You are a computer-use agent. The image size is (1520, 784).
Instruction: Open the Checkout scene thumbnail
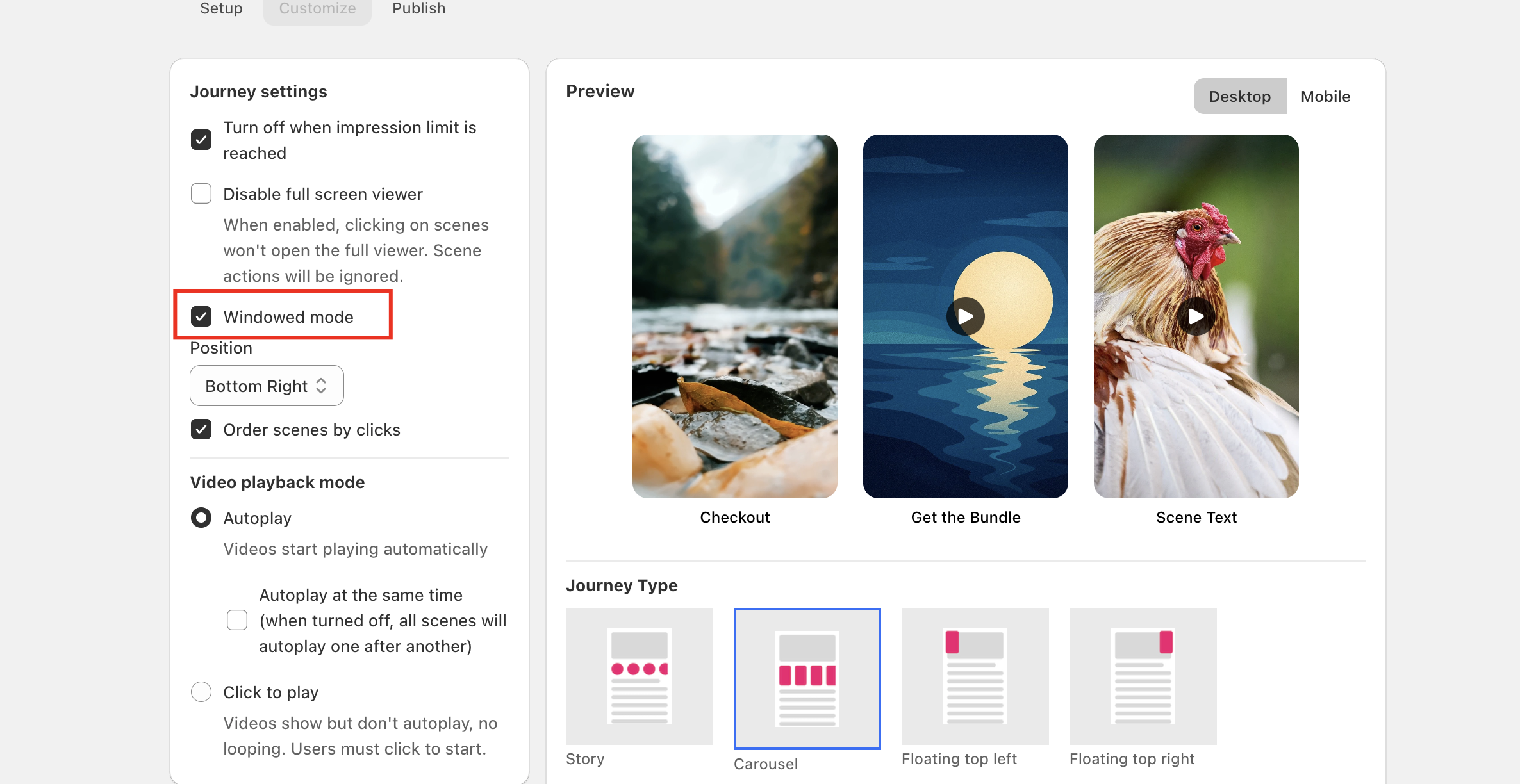(x=734, y=316)
